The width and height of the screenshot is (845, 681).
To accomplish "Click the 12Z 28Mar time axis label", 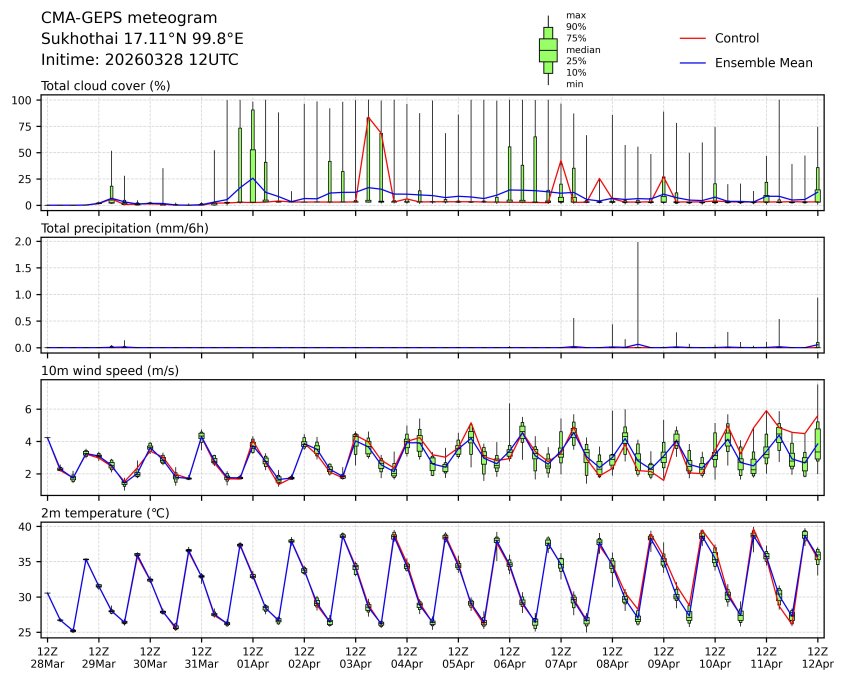I will pyautogui.click(x=47, y=656).
